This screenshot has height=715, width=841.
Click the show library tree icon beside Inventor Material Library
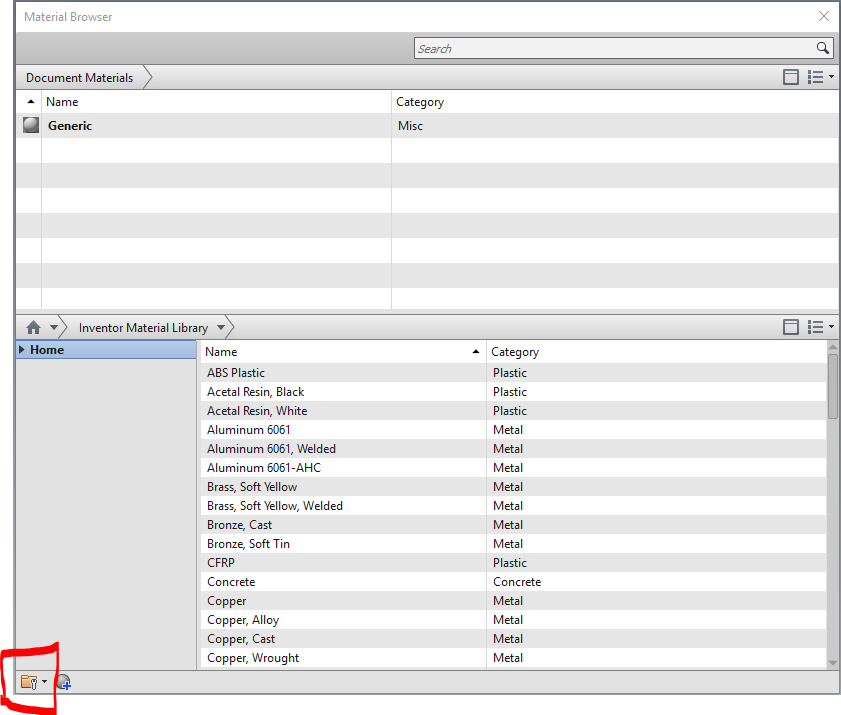click(x=790, y=327)
